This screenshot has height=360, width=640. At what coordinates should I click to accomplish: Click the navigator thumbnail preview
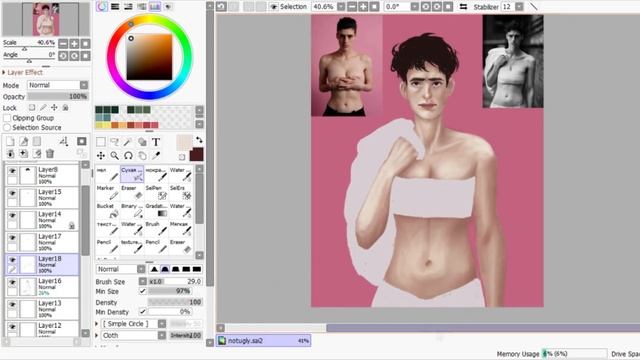(46, 19)
